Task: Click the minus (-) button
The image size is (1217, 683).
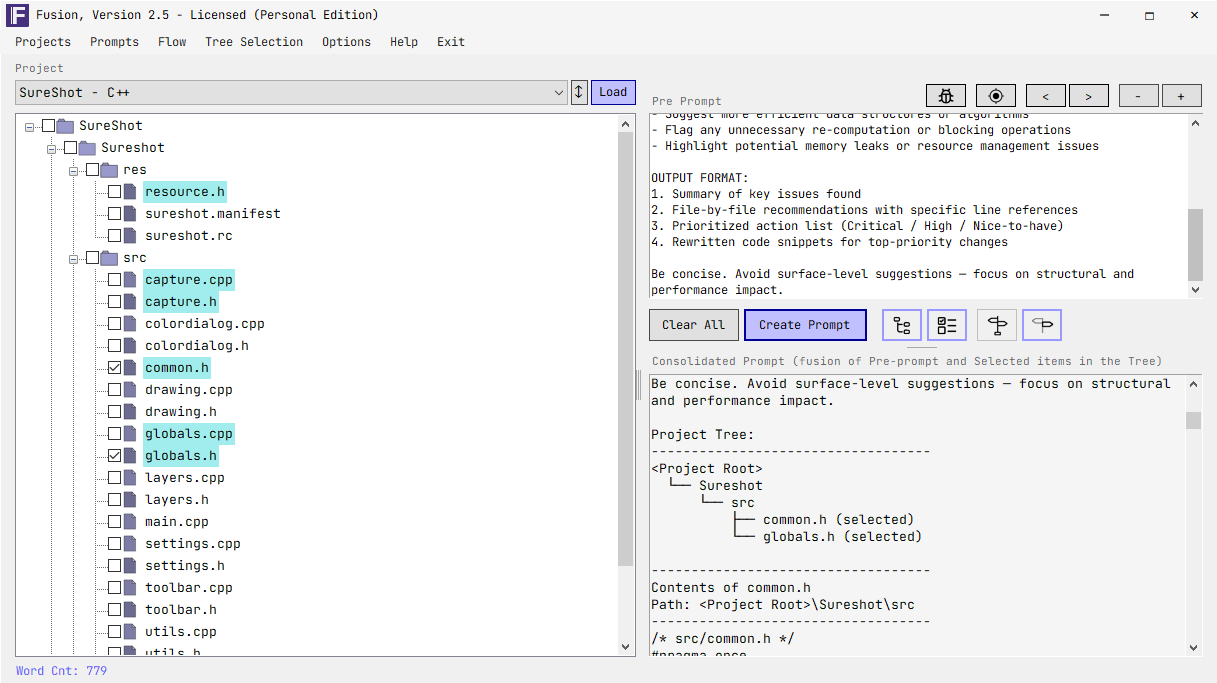Action: coord(1138,96)
